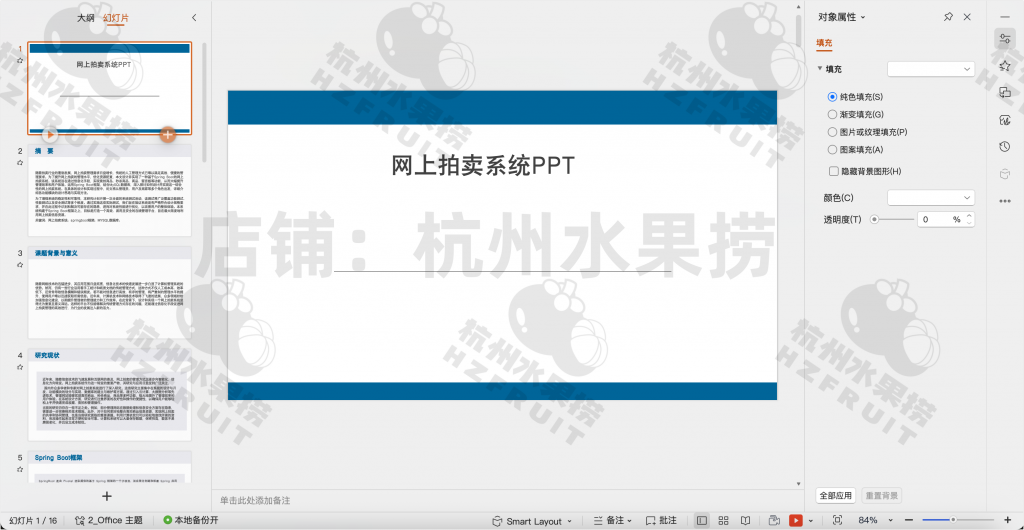Click the presenter tools icon left of the red play button
The image size is (1024, 530).
click(x=774, y=520)
